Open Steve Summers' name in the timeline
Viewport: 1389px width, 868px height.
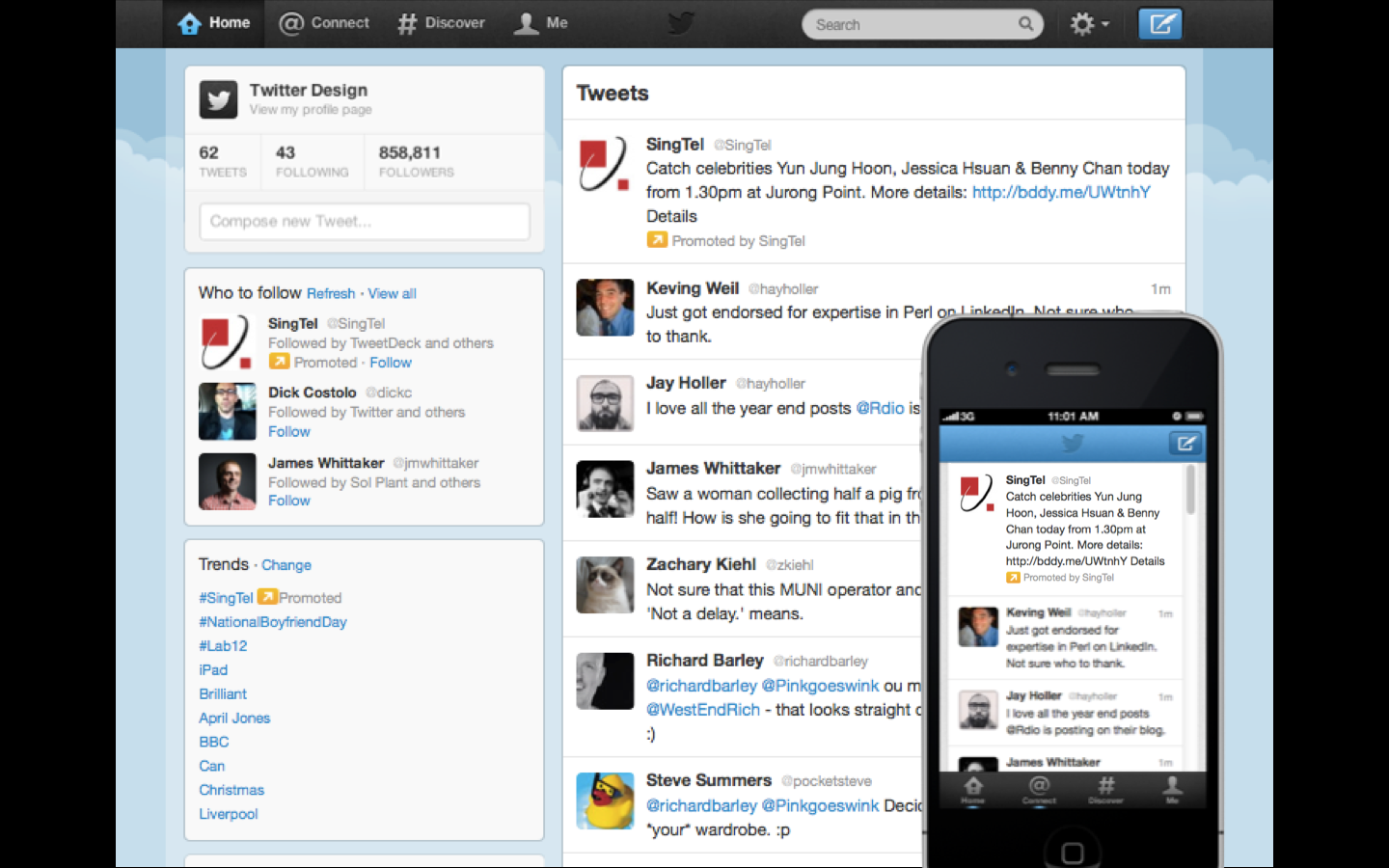tap(709, 780)
